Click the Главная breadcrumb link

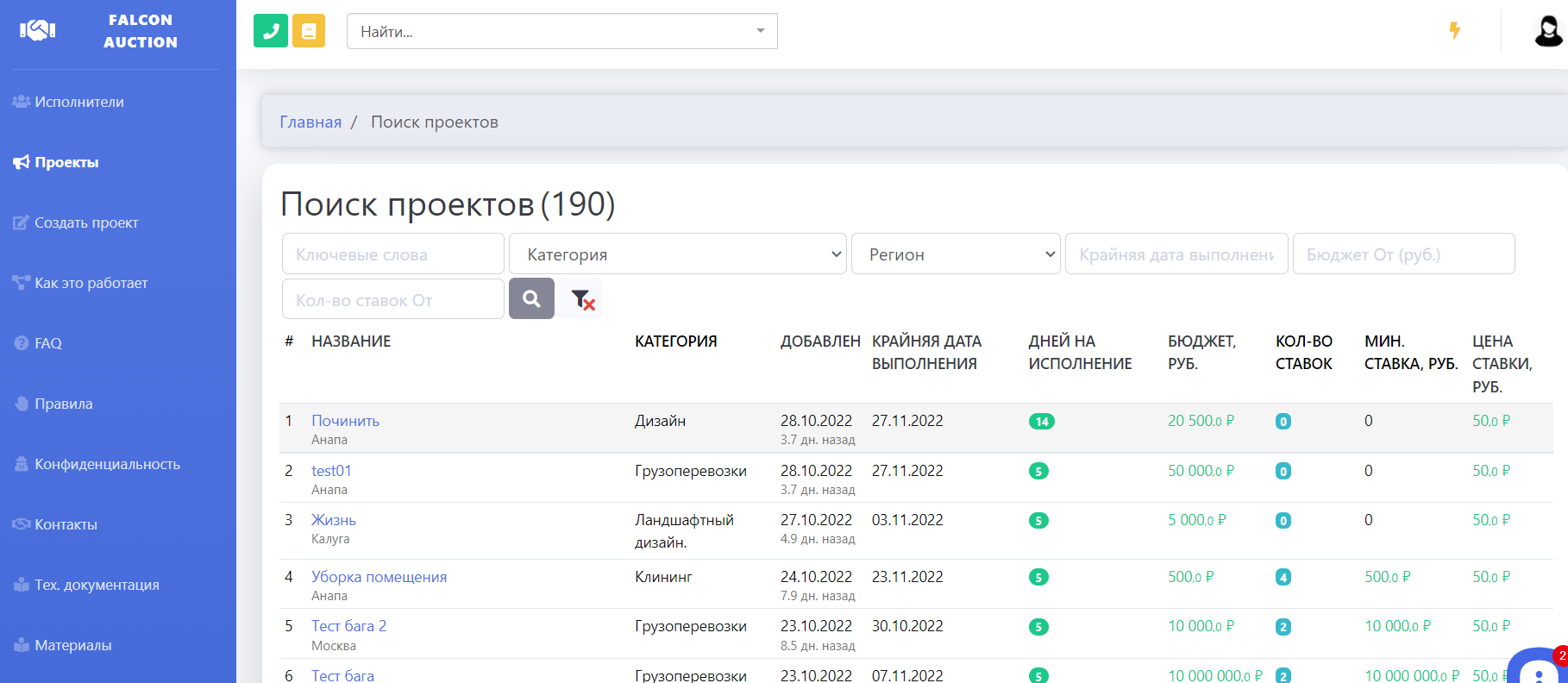[x=310, y=122]
